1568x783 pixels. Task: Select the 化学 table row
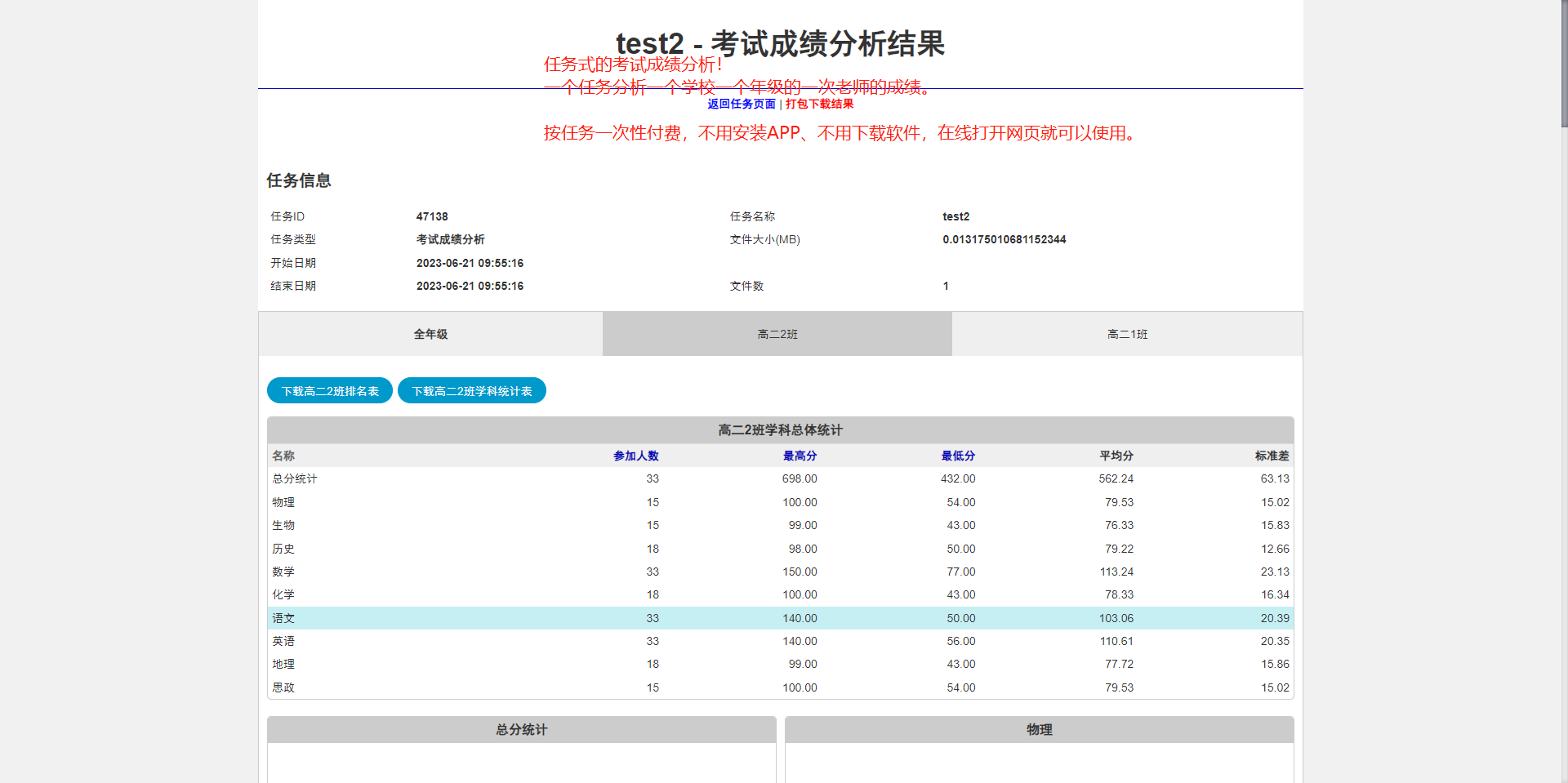tap(781, 594)
